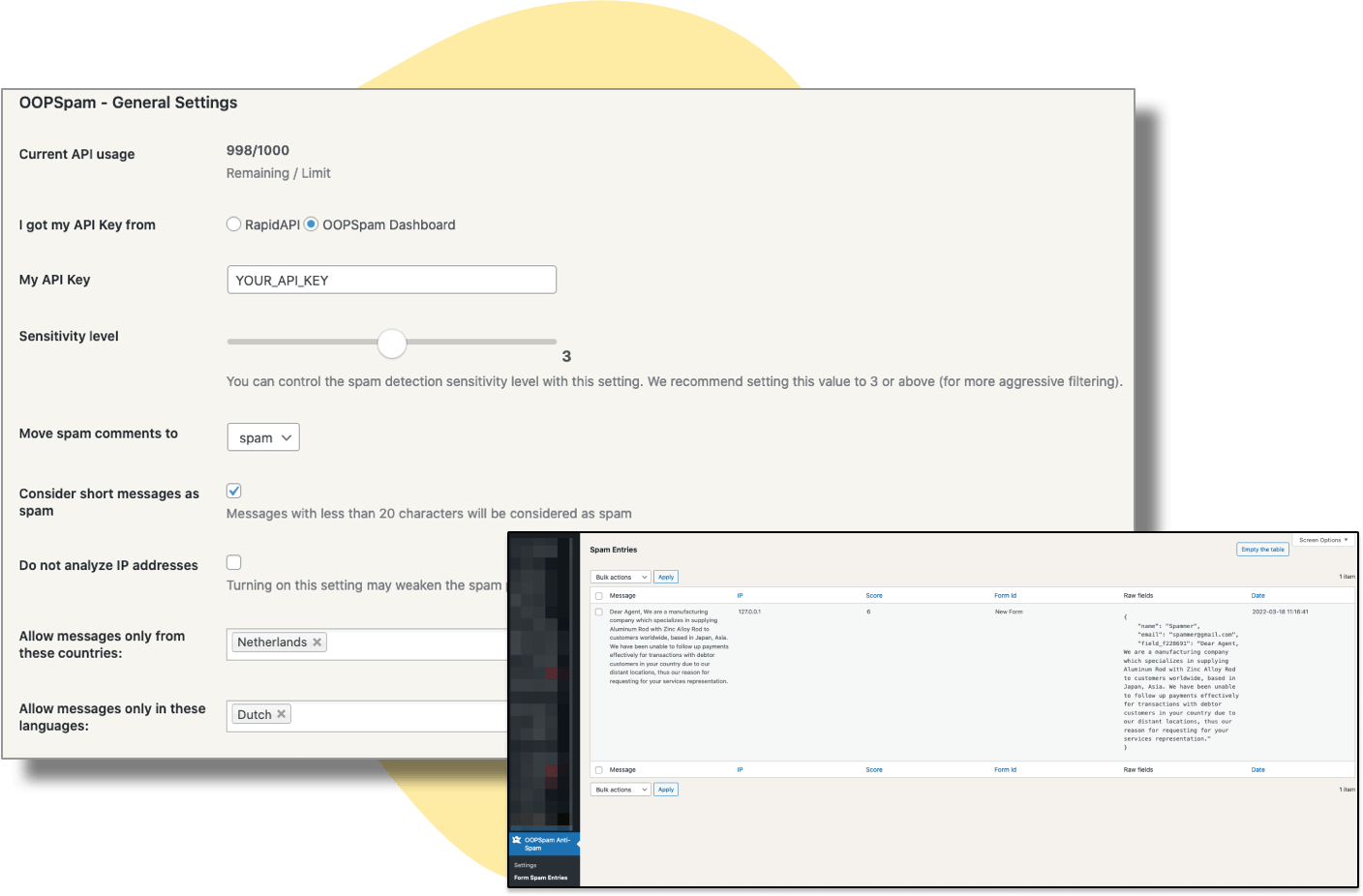Viewport: 1363px width, 896px height.
Task: Click the bottom Apply button
Action: click(666, 790)
